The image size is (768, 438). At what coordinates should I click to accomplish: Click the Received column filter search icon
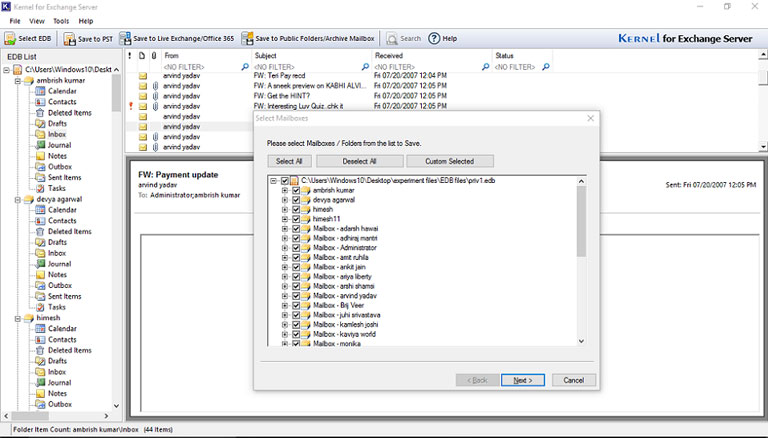(x=485, y=67)
